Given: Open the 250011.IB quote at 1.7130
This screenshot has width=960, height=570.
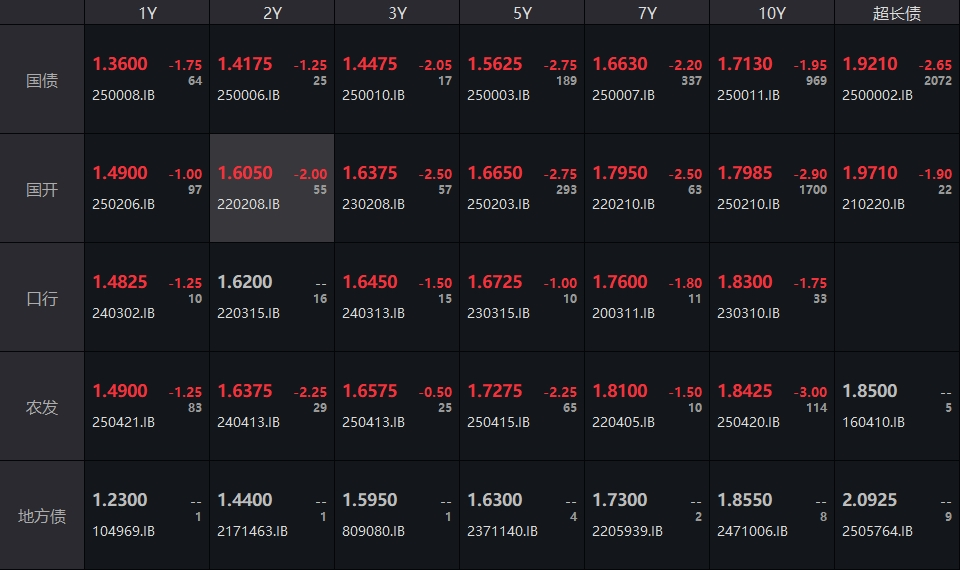Looking at the screenshot, I should pos(772,79).
